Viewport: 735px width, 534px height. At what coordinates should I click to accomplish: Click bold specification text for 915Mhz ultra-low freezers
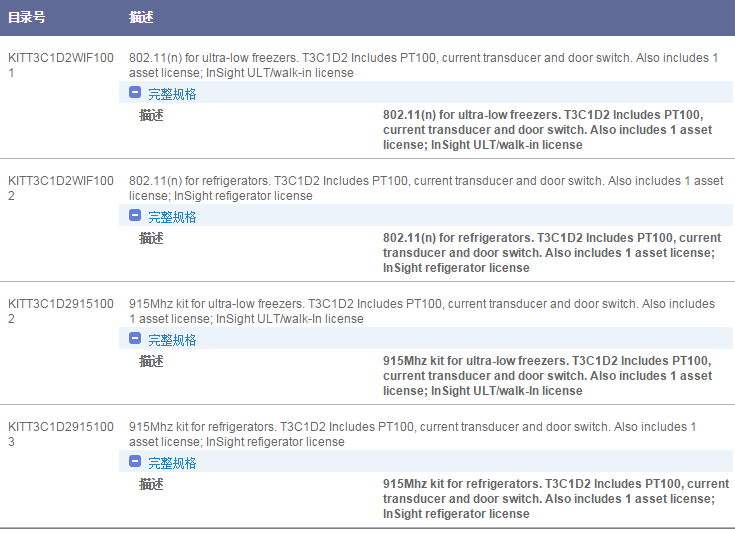pos(548,376)
